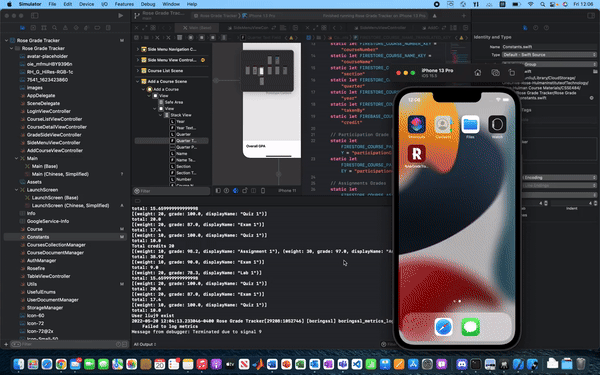Open GoogleService-Info file
The width and height of the screenshot is (600, 375).
(x=48, y=221)
